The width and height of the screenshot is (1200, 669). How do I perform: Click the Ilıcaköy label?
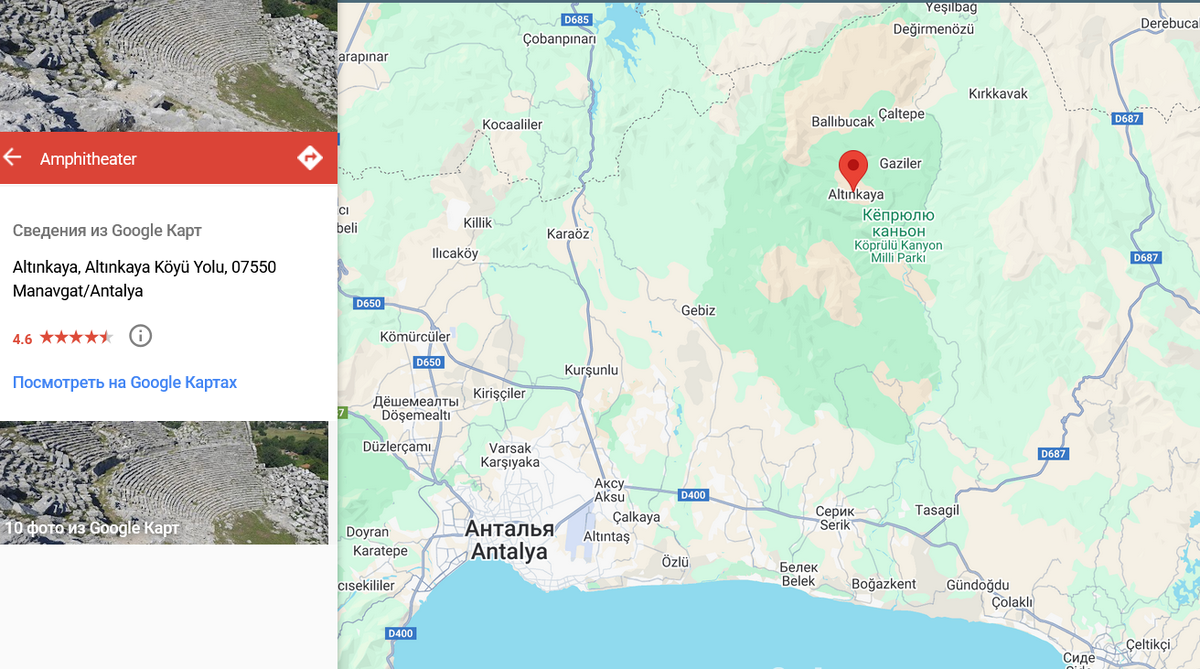pos(454,253)
